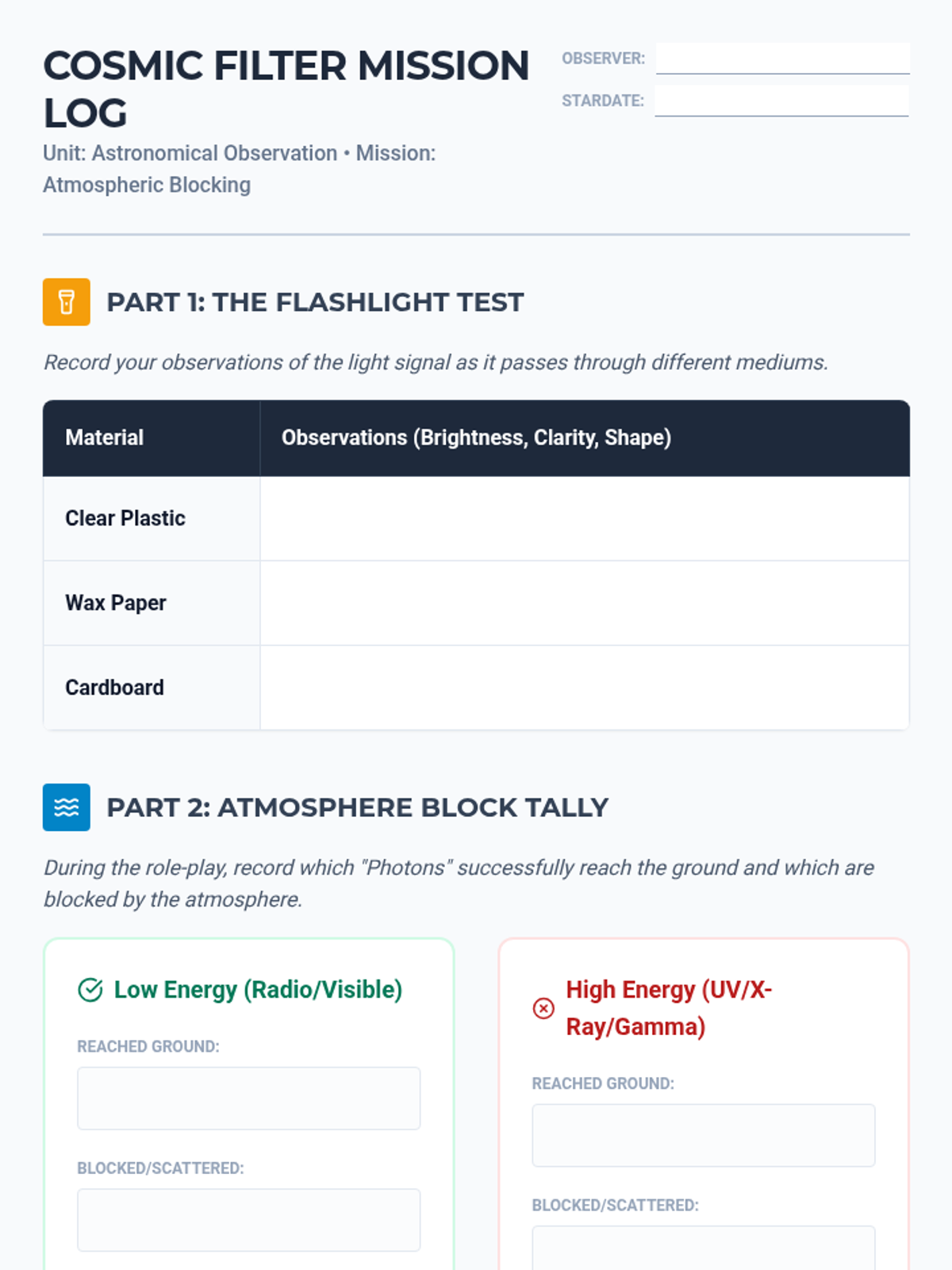Viewport: 952px width, 1270px height.
Task: Click Low Energy Blocked/Scattered box
Action: click(x=248, y=1220)
